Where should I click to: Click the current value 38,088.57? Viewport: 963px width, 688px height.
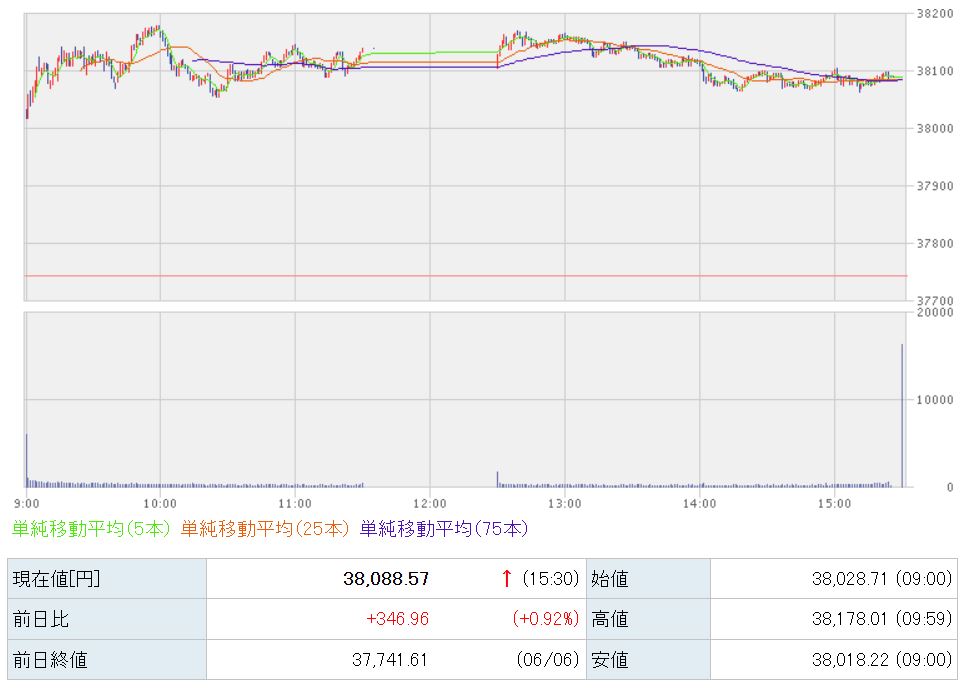click(386, 579)
